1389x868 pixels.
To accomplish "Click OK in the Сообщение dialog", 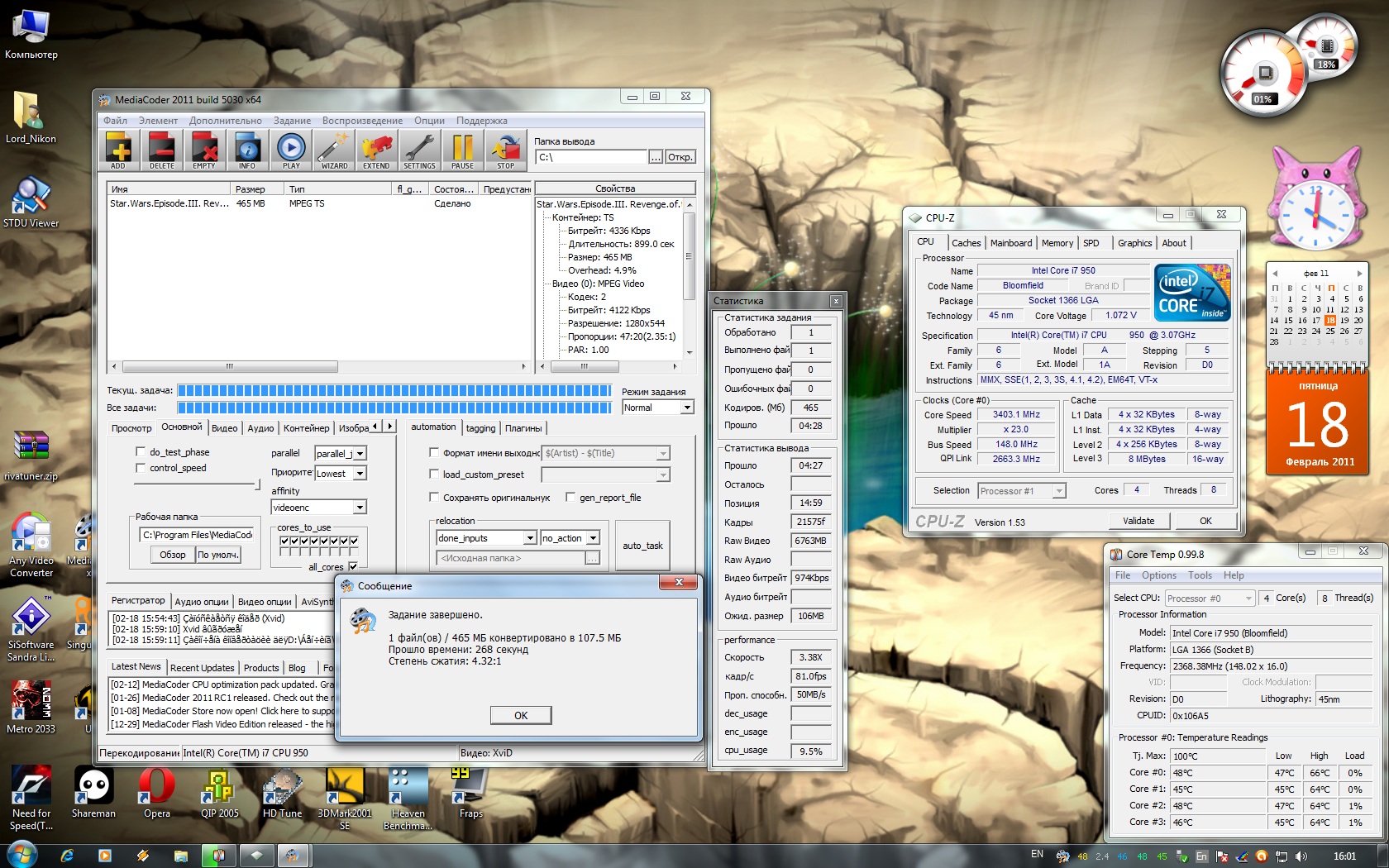I will pyautogui.click(x=521, y=716).
